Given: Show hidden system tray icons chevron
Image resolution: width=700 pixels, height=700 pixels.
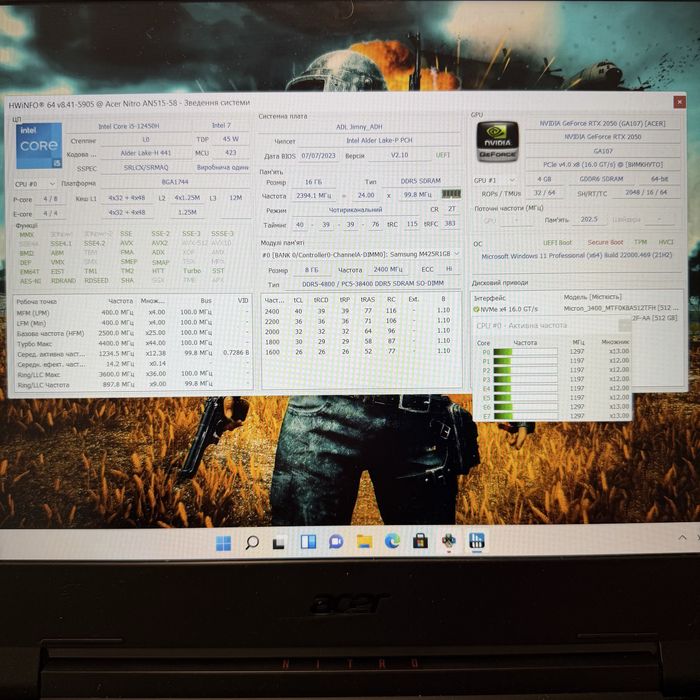Looking at the screenshot, I should coord(682,538).
